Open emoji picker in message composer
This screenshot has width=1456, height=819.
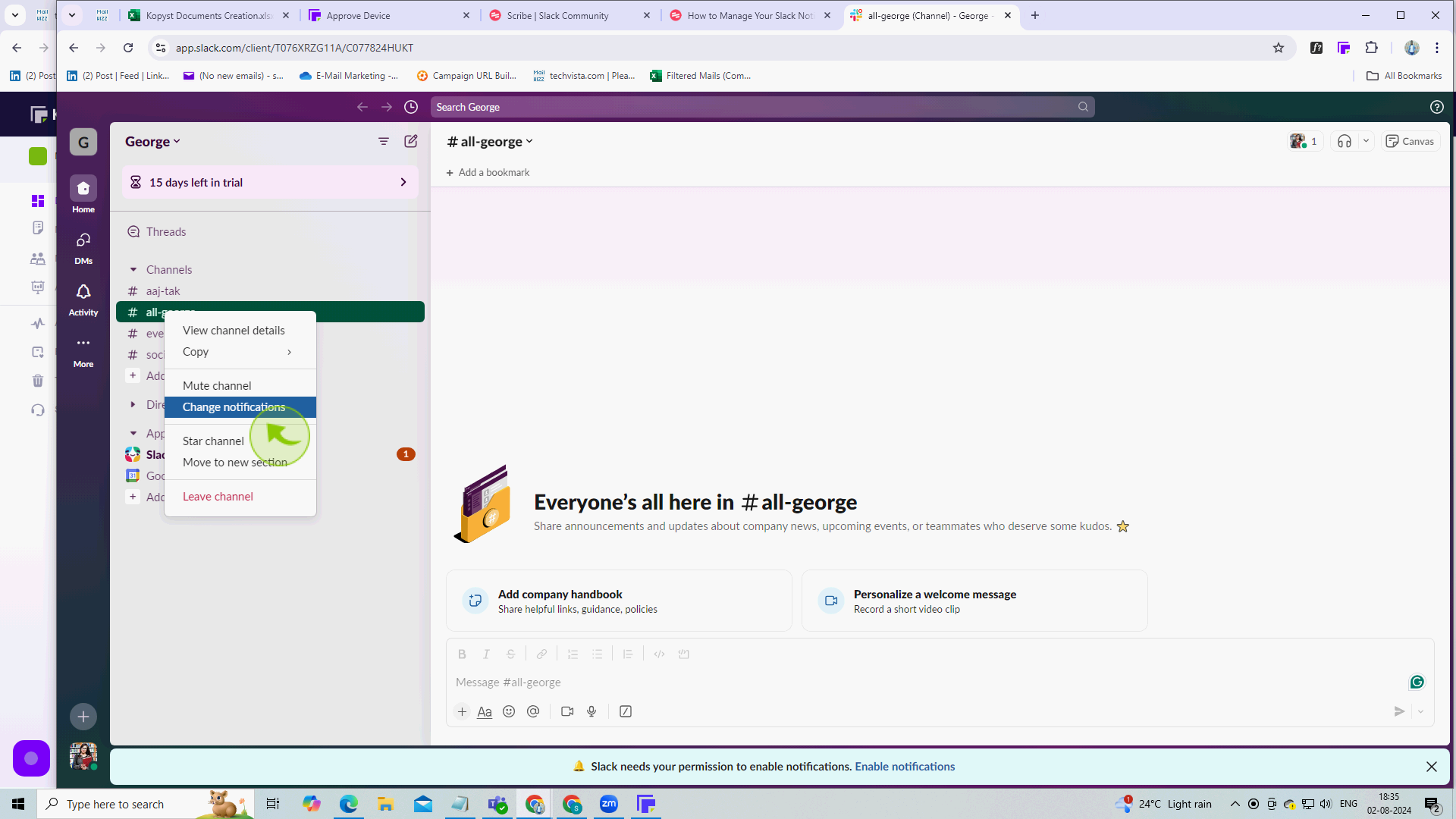click(x=509, y=711)
